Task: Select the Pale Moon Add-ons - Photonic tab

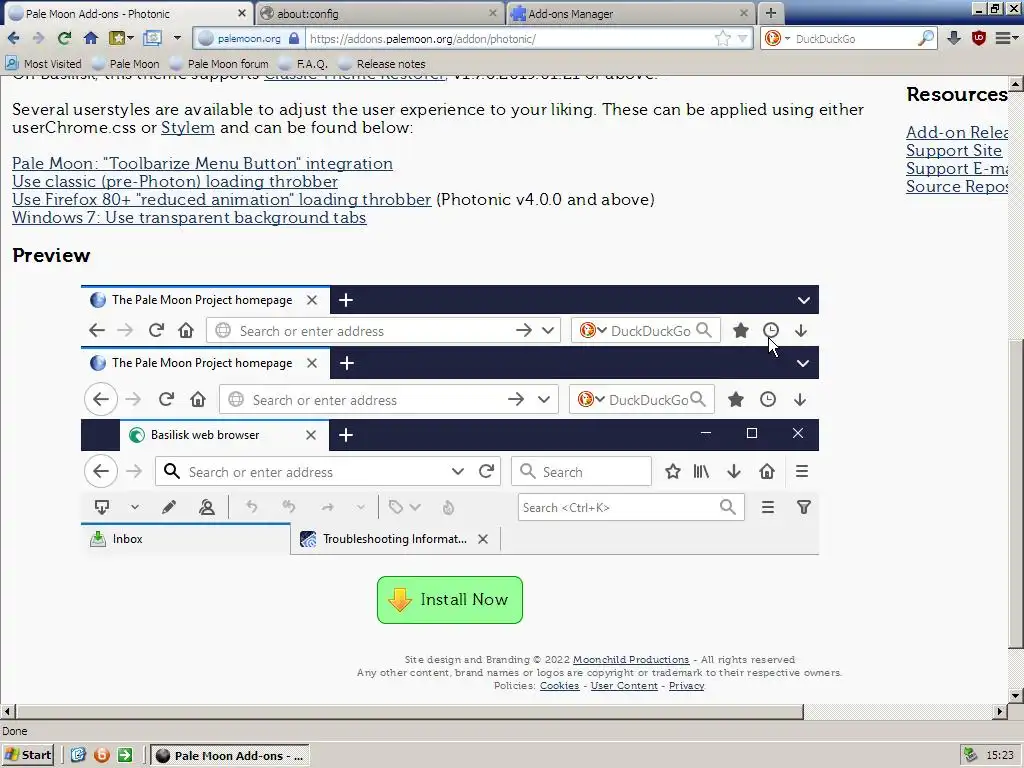Action: coord(124,13)
